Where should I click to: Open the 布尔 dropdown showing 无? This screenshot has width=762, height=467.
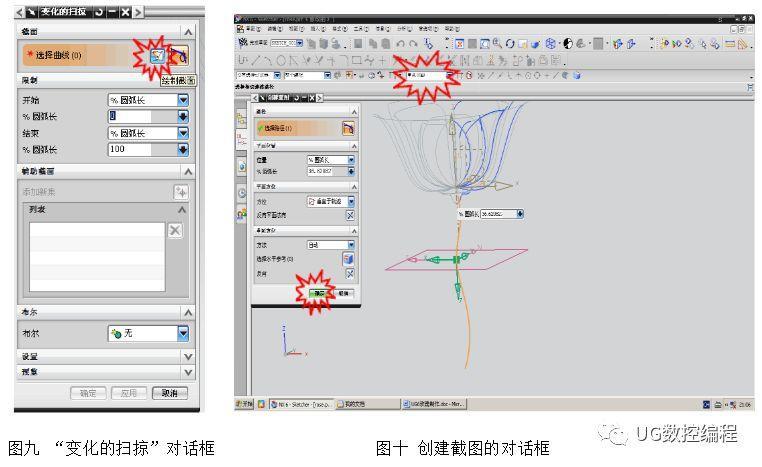pyautogui.click(x=183, y=333)
